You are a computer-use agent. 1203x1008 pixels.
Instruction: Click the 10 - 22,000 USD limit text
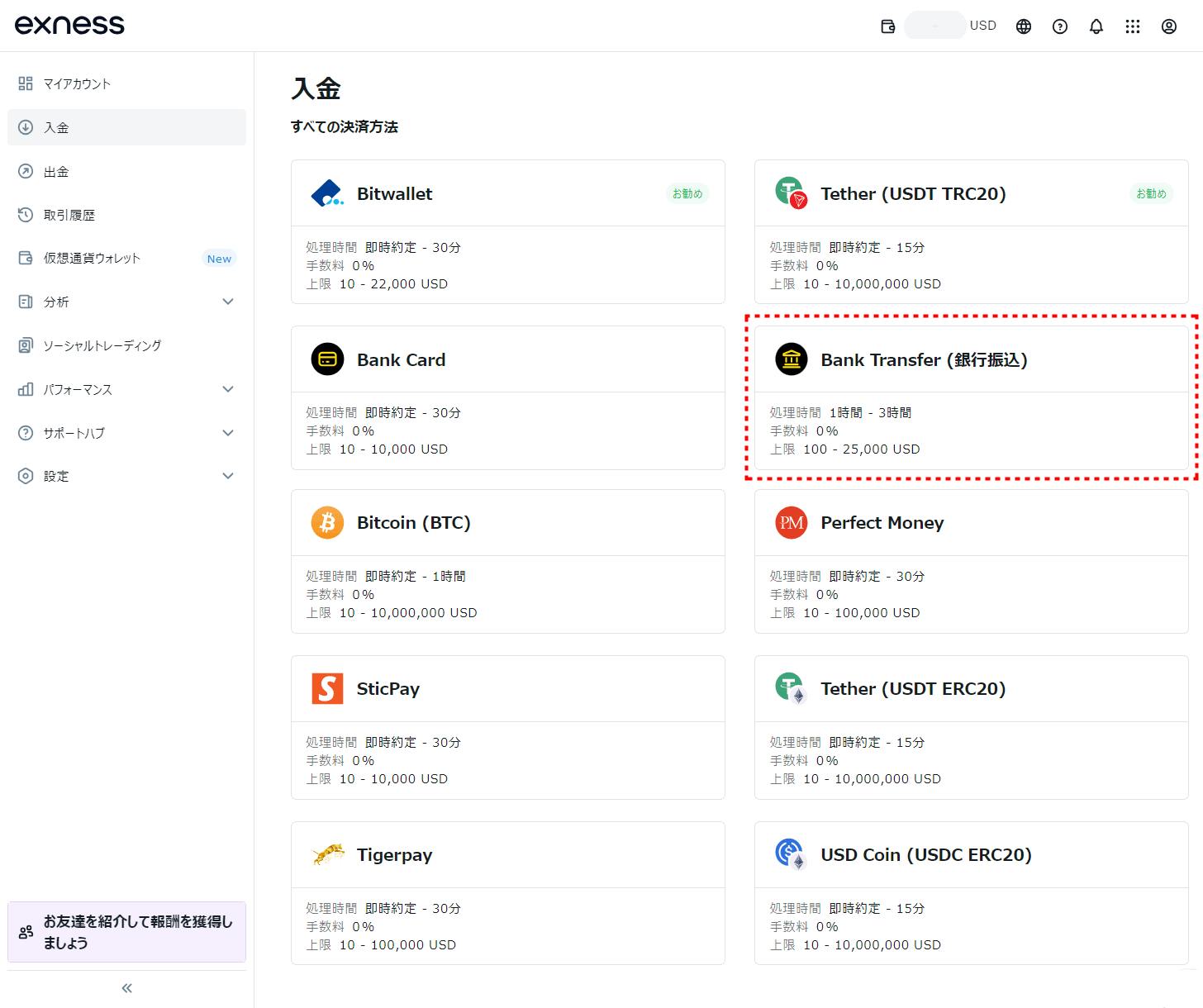point(393,284)
